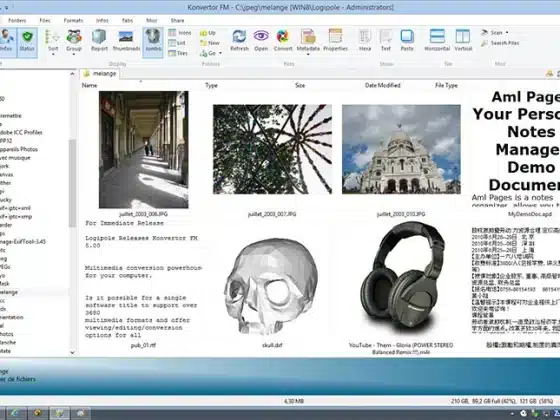
Task: Switch to Thumbnails display mode
Action: point(126,40)
